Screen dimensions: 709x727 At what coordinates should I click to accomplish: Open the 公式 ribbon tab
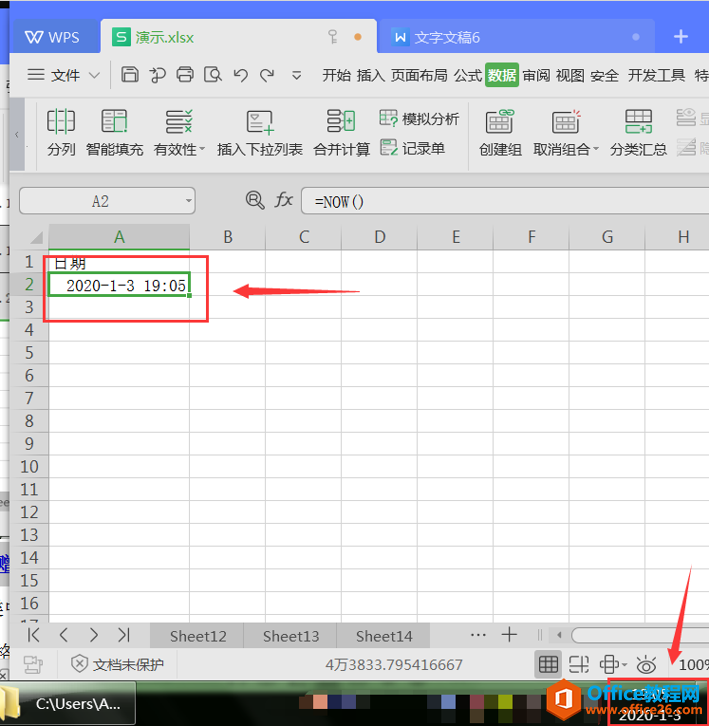click(468, 75)
